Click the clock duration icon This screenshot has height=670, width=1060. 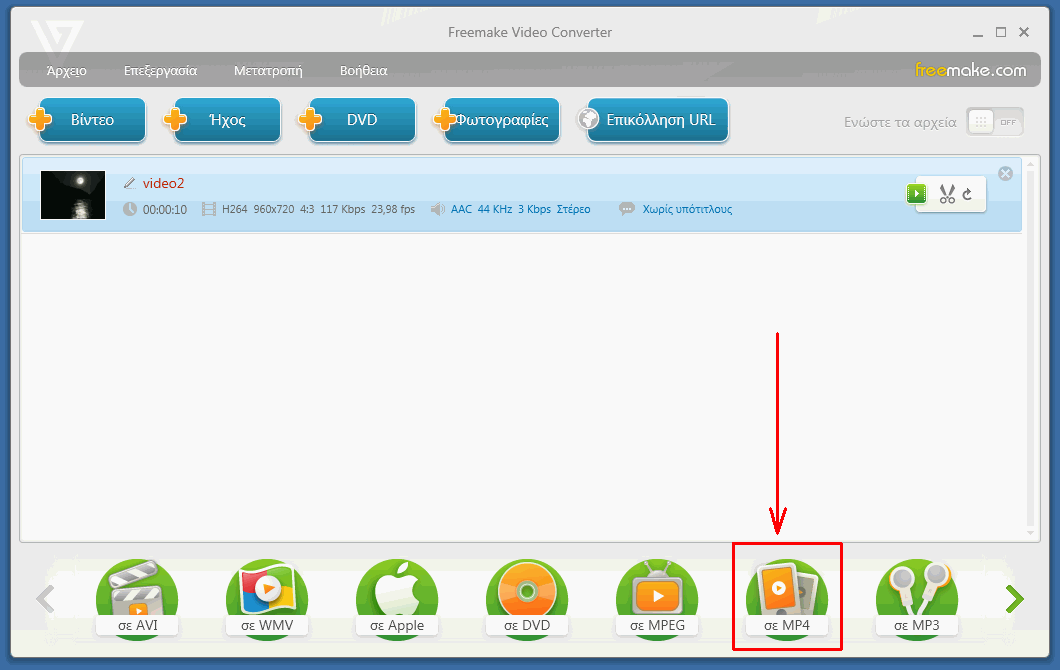pyautogui.click(x=130, y=209)
